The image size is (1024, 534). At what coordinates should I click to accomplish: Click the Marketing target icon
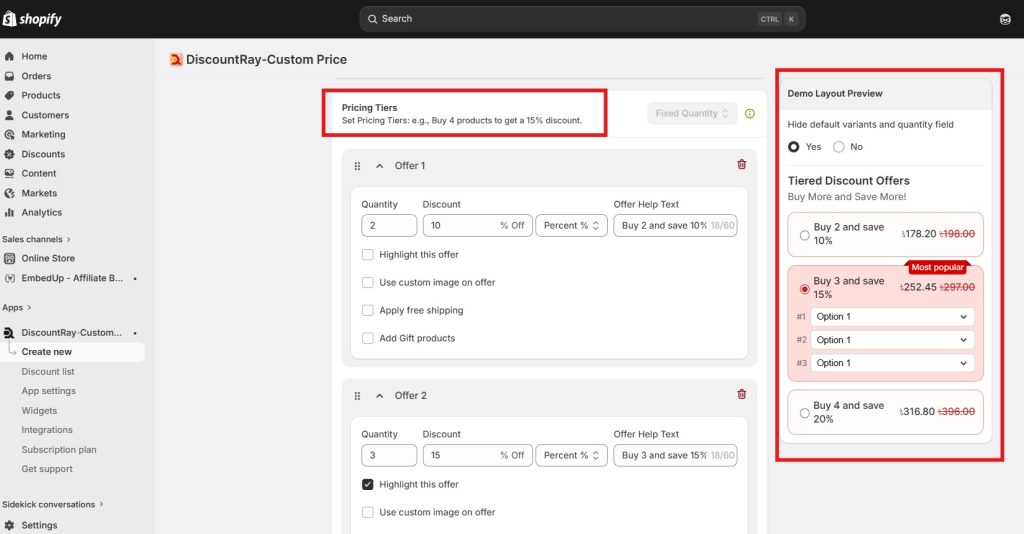(9, 134)
